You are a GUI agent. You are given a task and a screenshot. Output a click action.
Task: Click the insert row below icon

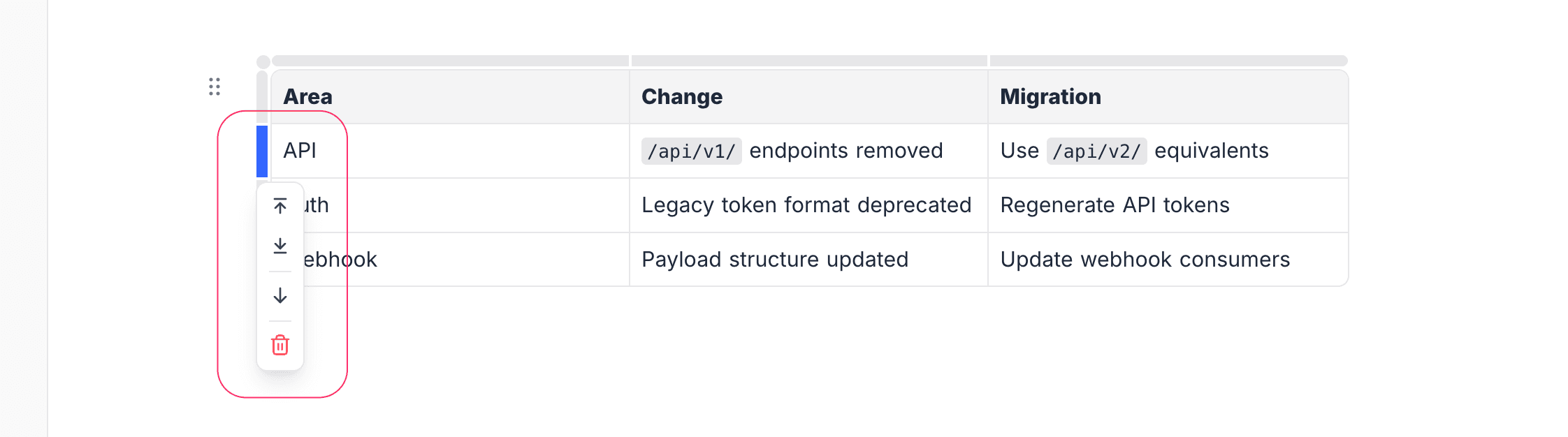280,246
